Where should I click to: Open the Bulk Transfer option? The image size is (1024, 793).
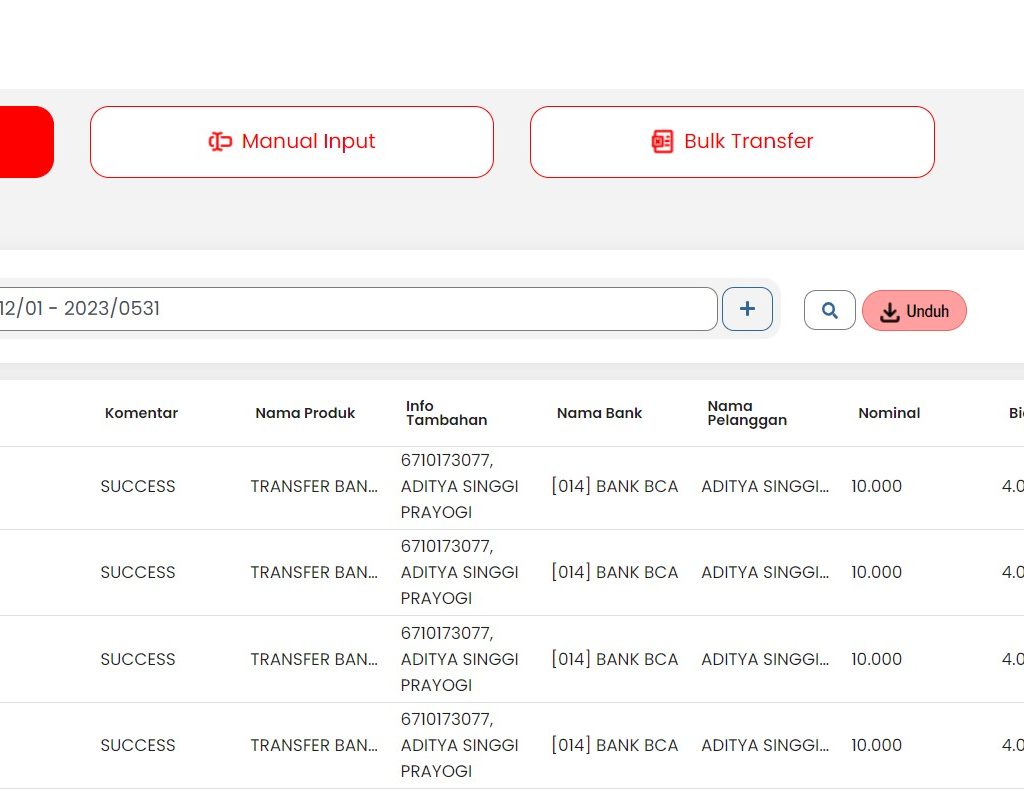coord(731,142)
